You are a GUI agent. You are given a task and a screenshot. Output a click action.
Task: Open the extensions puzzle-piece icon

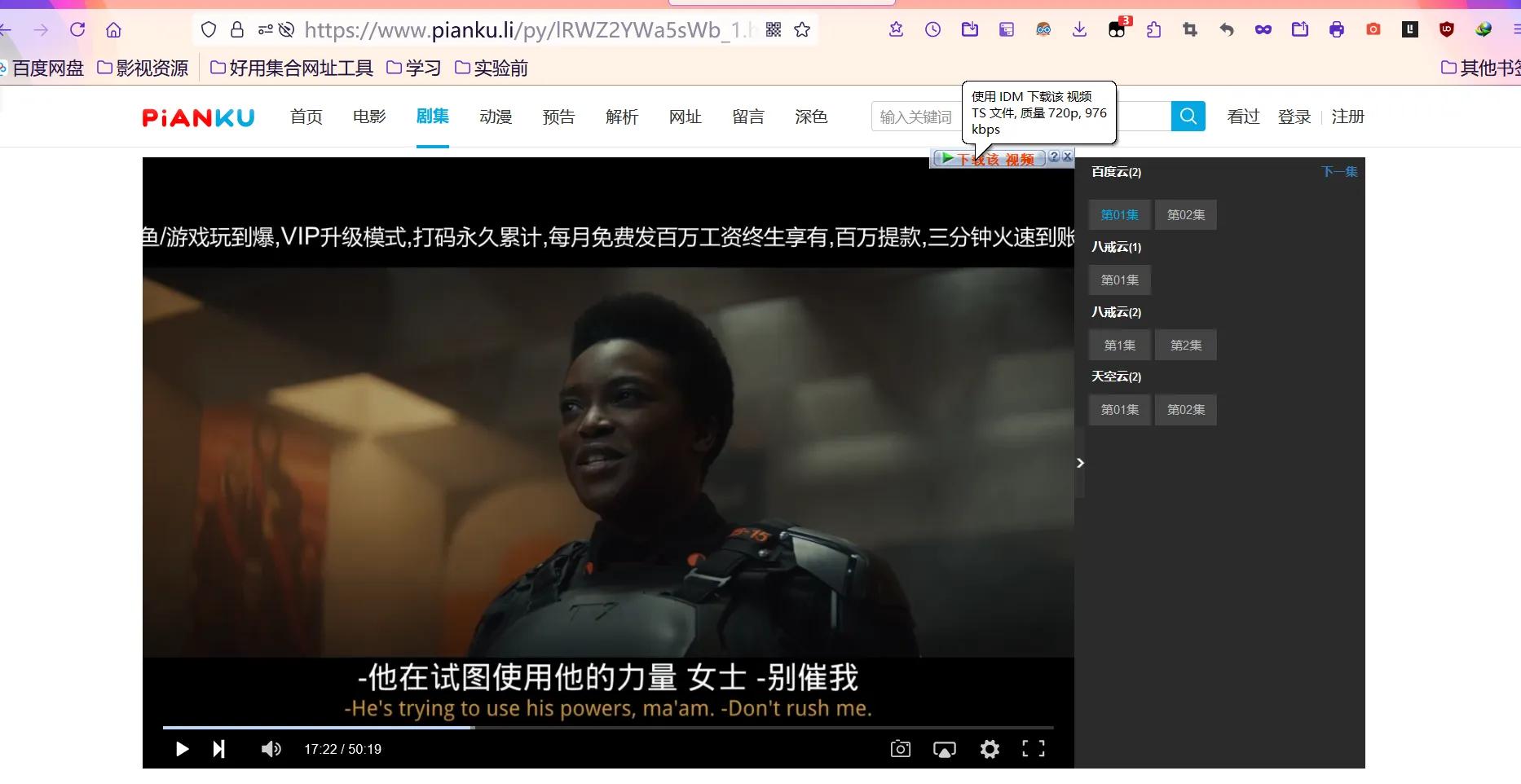click(1153, 29)
